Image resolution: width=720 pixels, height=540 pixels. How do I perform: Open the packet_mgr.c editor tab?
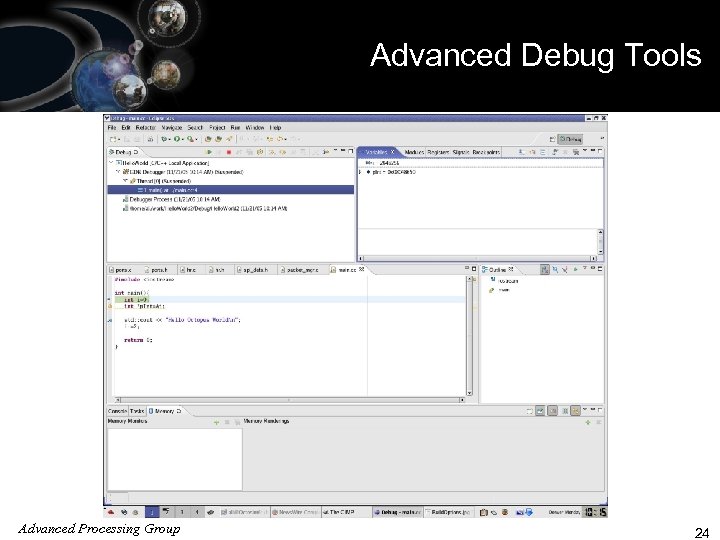tap(299, 270)
